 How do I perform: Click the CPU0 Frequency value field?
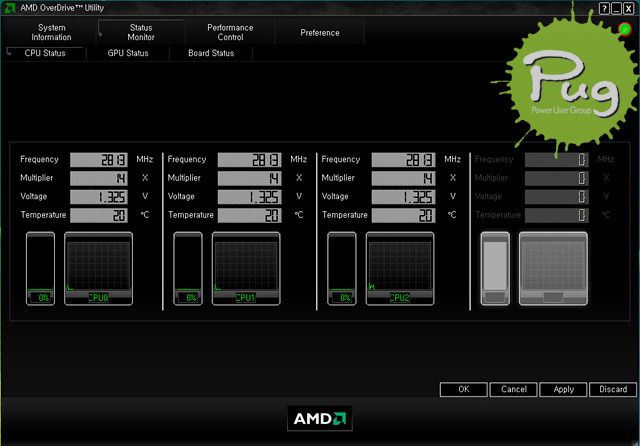99,160
